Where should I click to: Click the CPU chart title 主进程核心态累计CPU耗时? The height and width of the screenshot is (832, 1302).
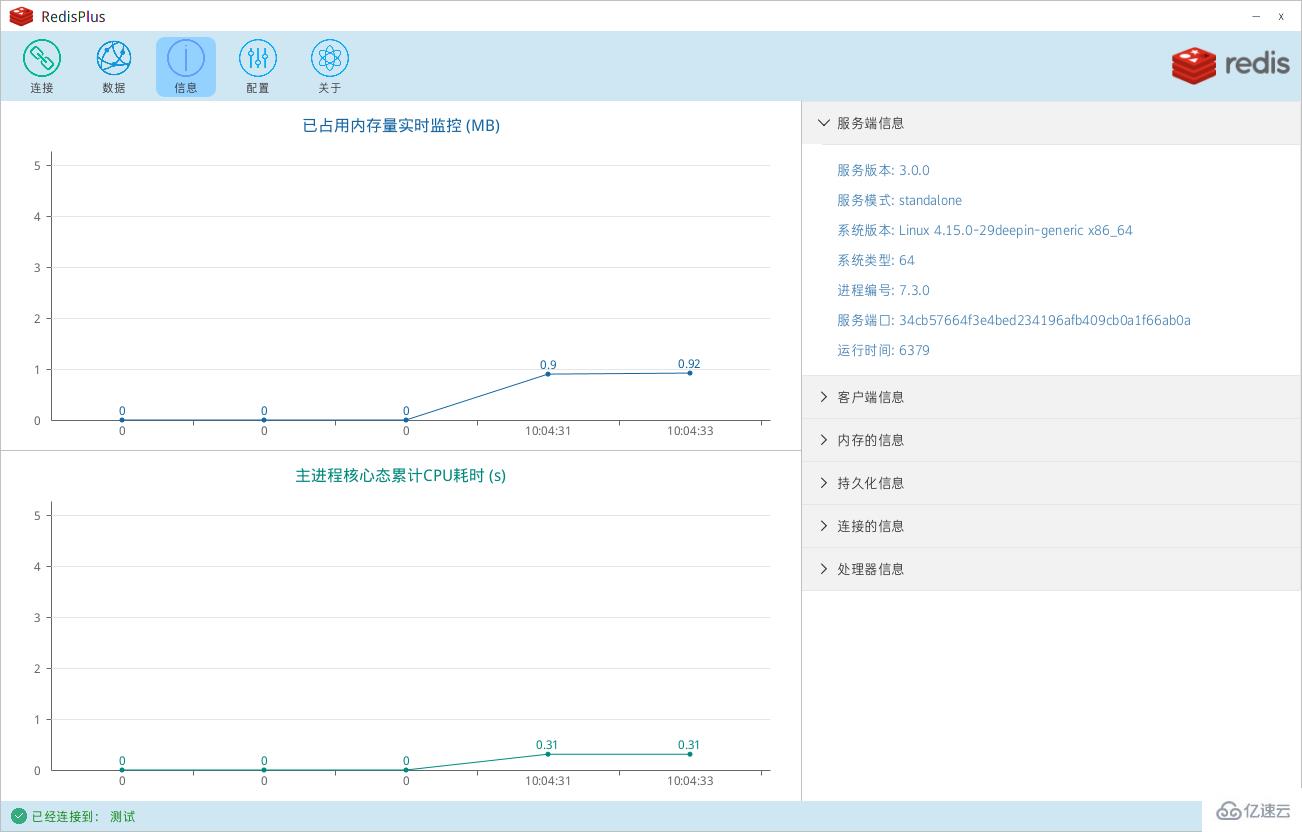coord(400,475)
